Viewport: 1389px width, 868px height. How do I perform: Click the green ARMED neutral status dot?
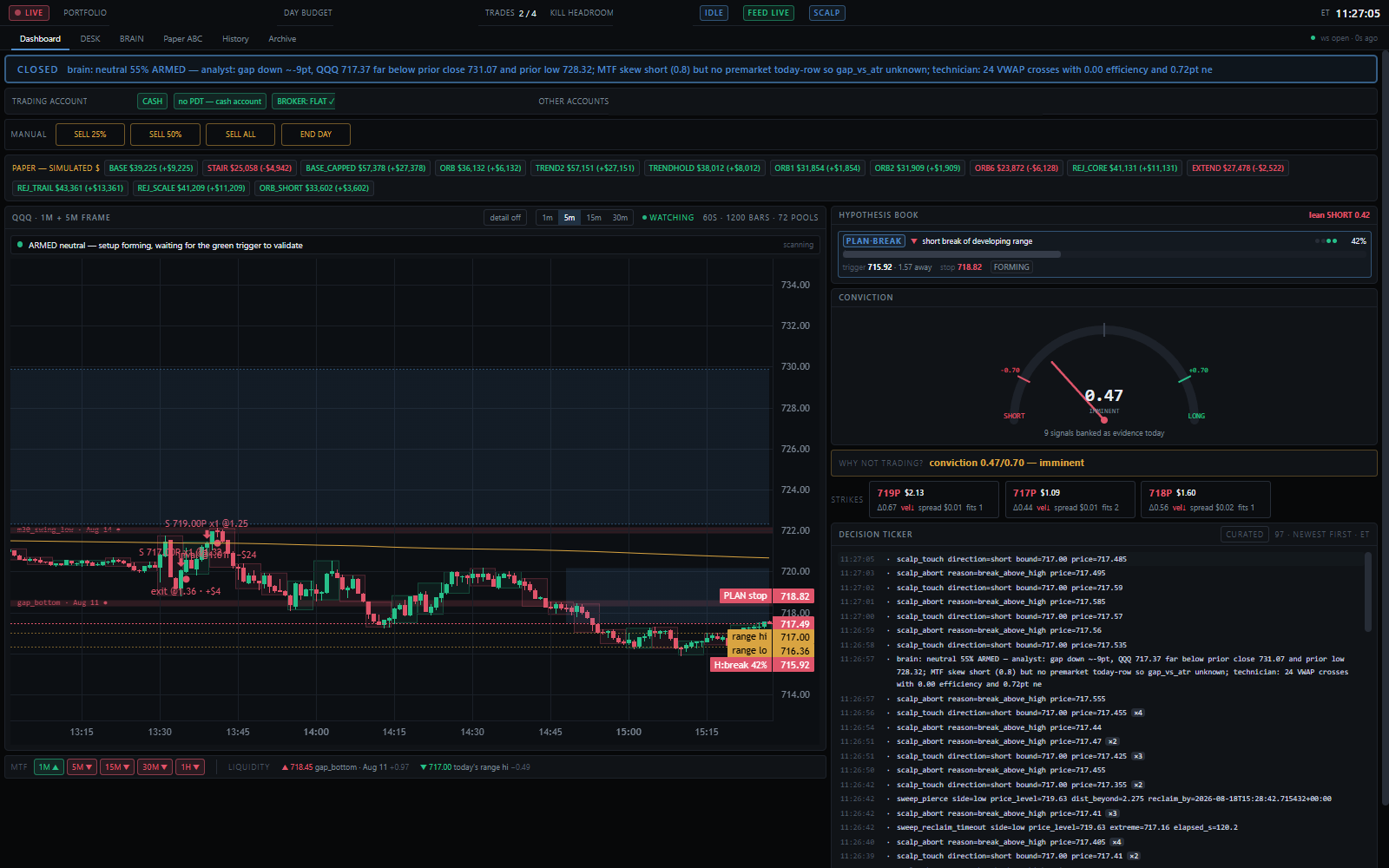click(x=20, y=245)
